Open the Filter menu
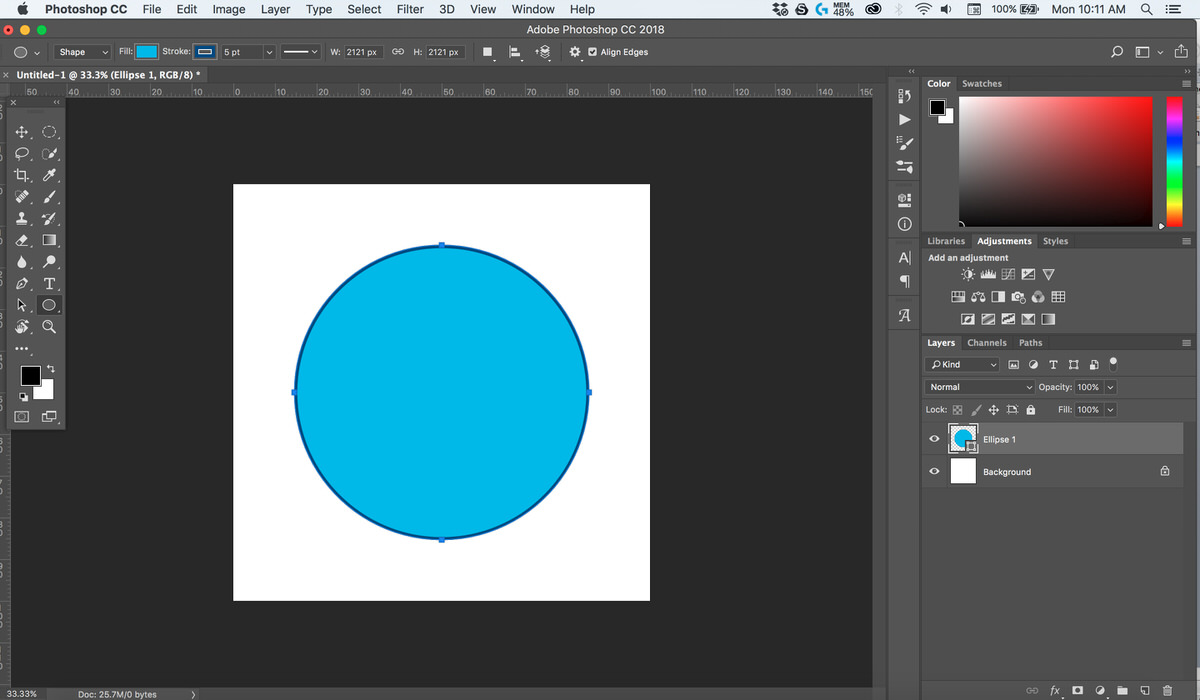The width and height of the screenshot is (1200, 700). pyautogui.click(x=410, y=9)
